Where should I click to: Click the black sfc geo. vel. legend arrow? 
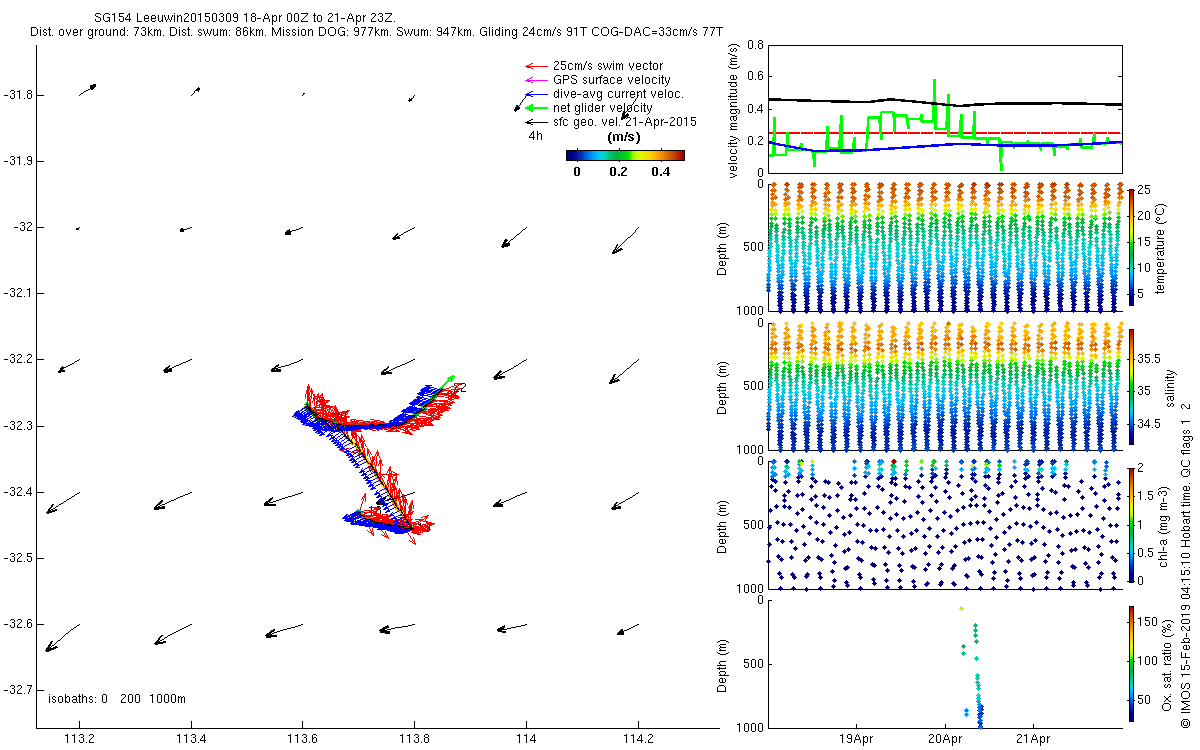pos(534,121)
